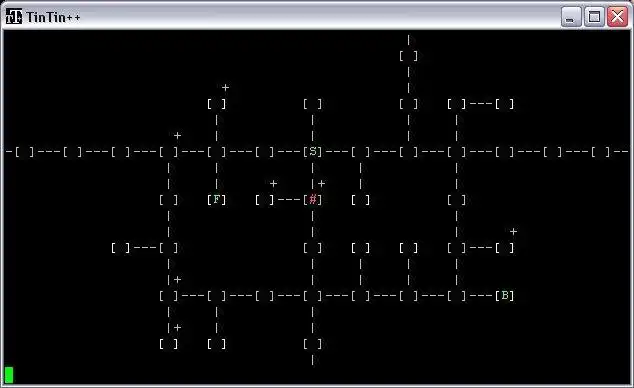Click the TinTin++ title bar icon
This screenshot has height=388, width=634.
(x=14, y=17)
